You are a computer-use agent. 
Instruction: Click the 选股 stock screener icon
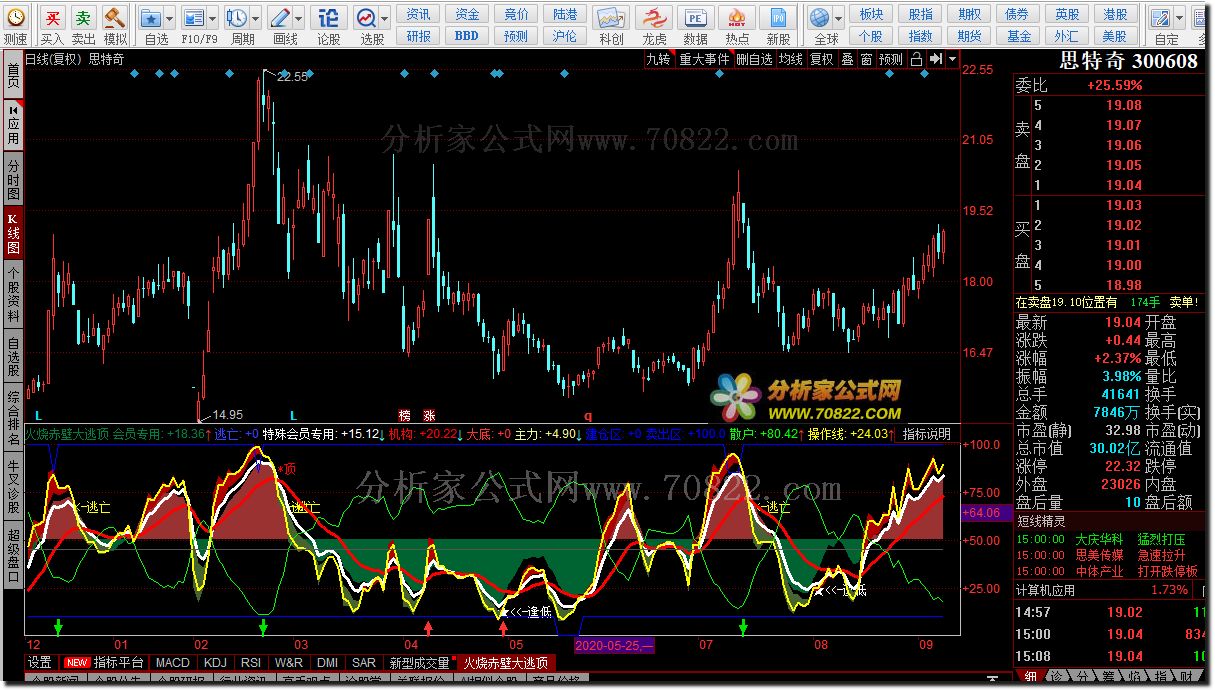(x=366, y=18)
